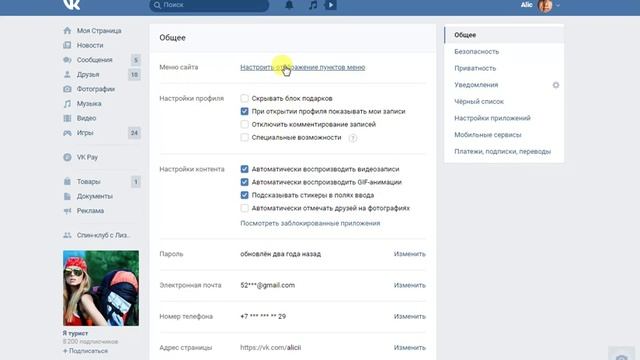Click the Игры counter badge 24
The image size is (640, 360).
pyautogui.click(x=134, y=133)
